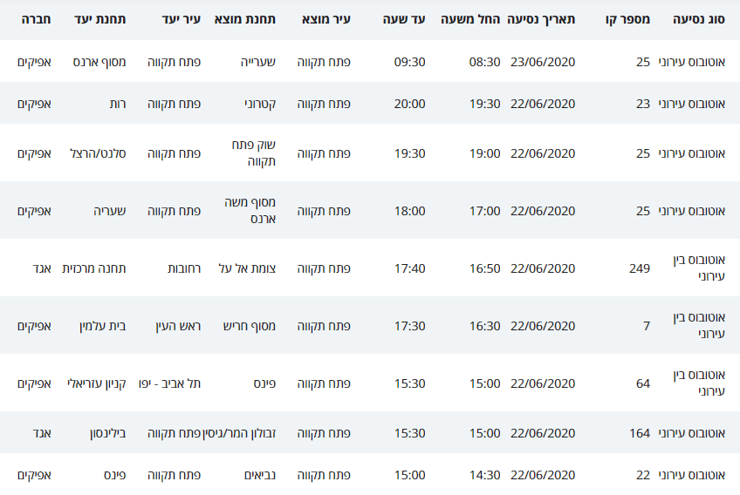This screenshot has height=495, width=740.
Task: Click the 'עד שעה' column header
Action: pos(403,19)
